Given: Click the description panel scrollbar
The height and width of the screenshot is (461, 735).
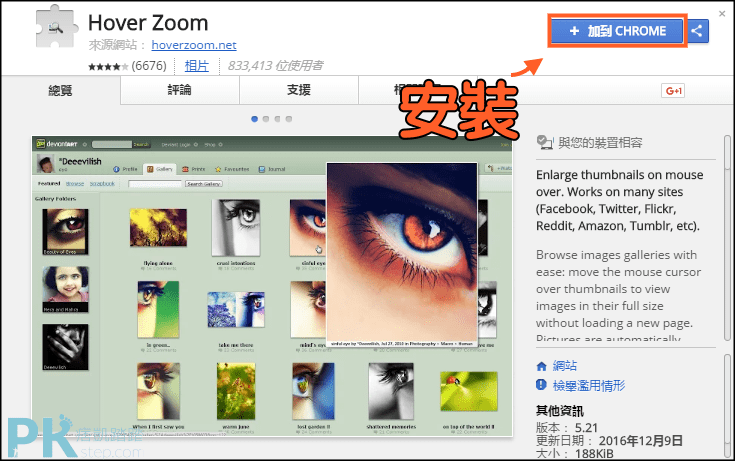Looking at the screenshot, I should click(728, 238).
